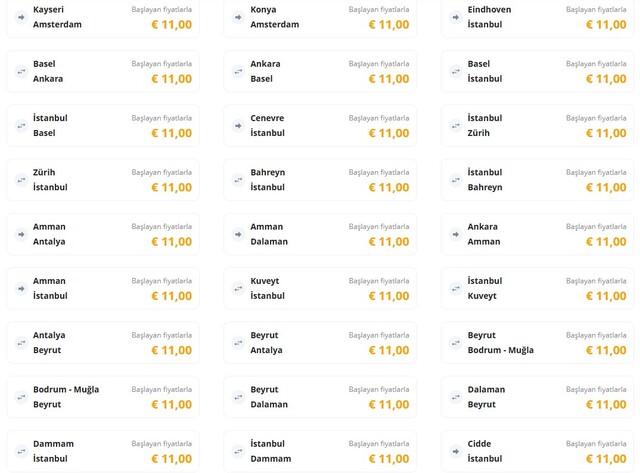This screenshot has height=473, width=640.
Task: Click the round-trip icon beside Kuveyt–İstanbul
Action: point(238,289)
